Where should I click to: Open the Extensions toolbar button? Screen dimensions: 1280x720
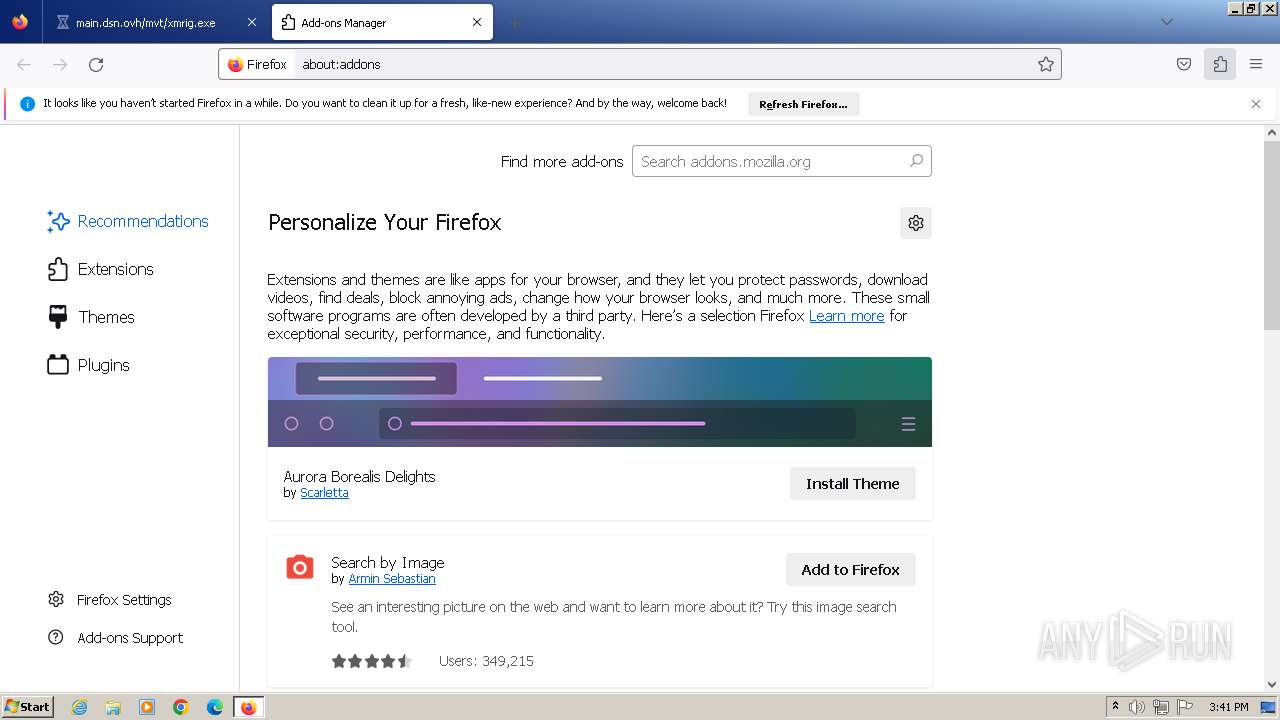pyautogui.click(x=1220, y=64)
